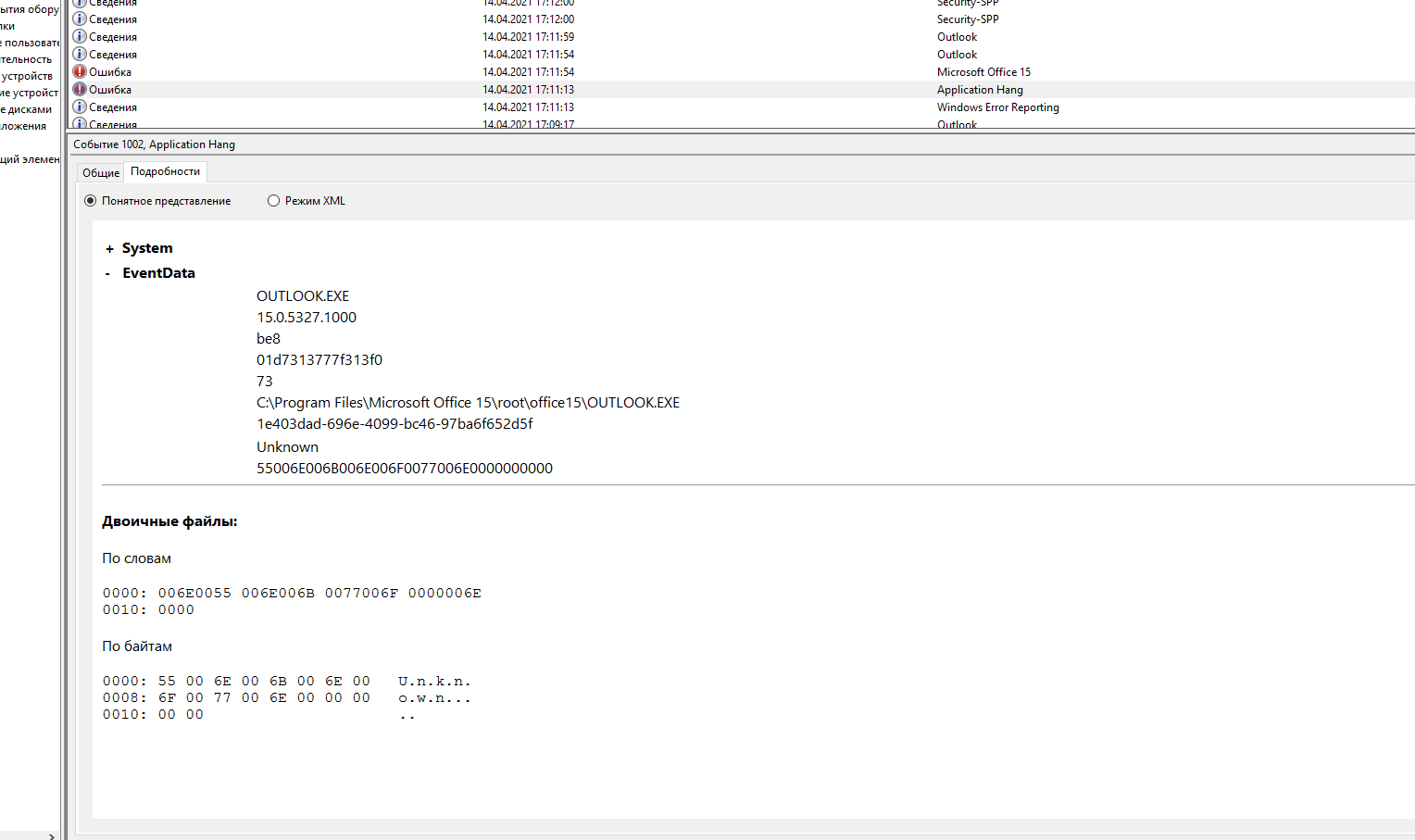Click the right scroll arrow in the left pane
Image resolution: width=1415 pixels, height=840 pixels.
click(52, 836)
